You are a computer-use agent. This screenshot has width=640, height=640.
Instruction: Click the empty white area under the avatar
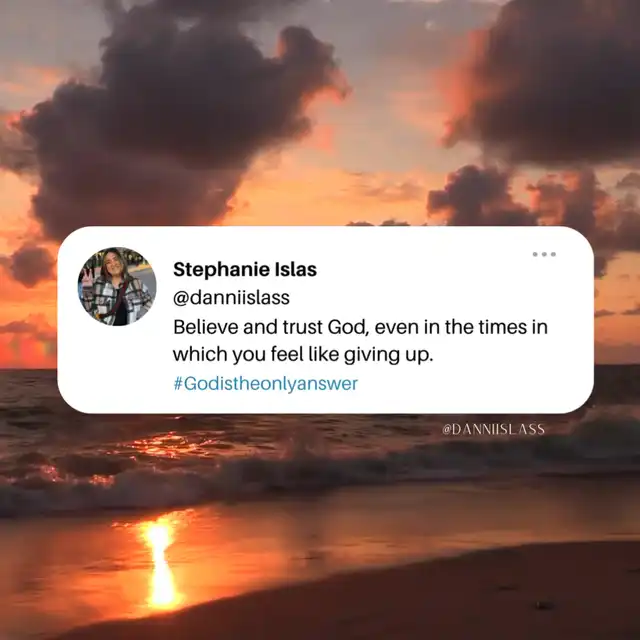pos(117,367)
